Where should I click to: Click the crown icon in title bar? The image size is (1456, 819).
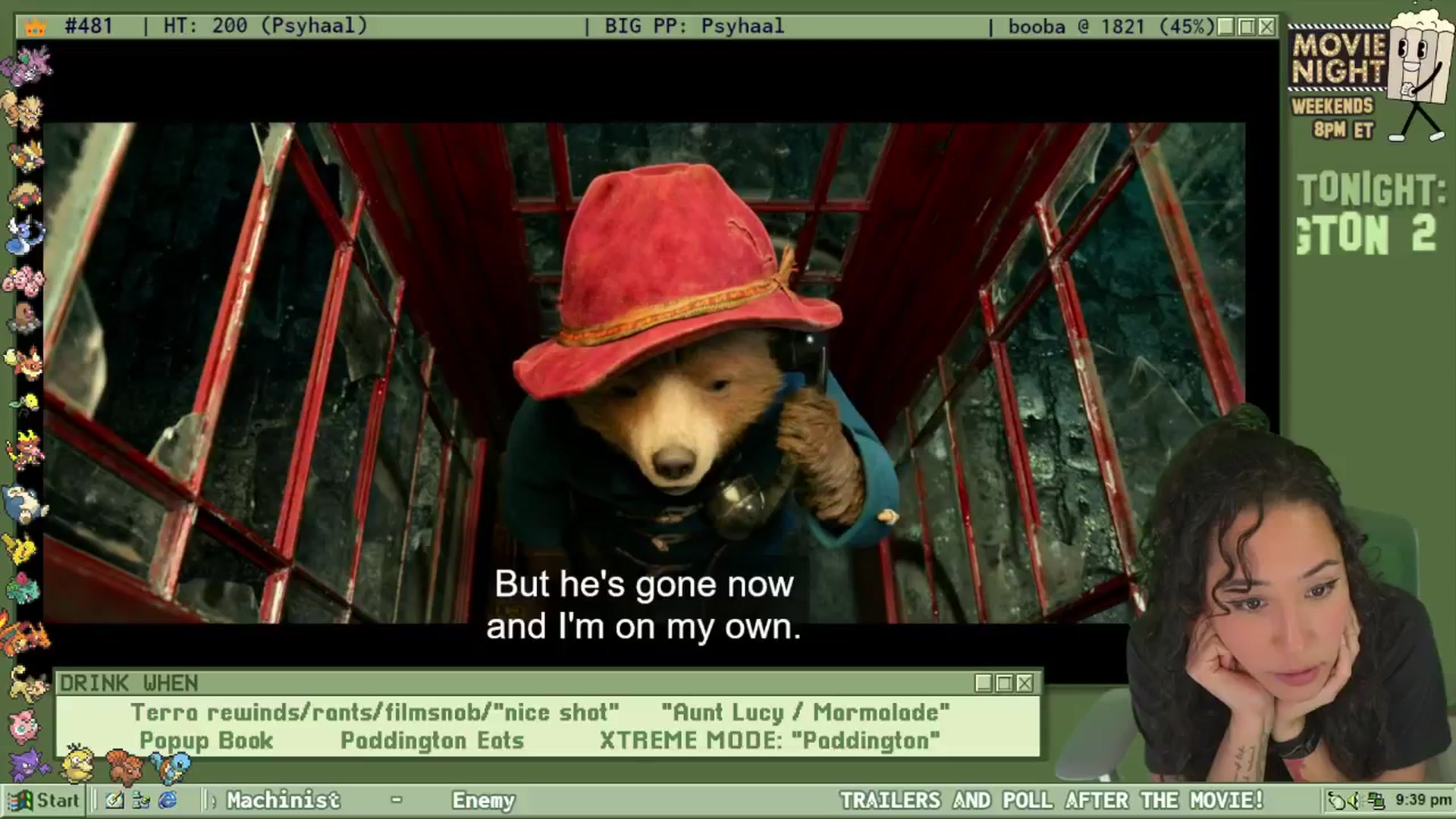[x=36, y=27]
